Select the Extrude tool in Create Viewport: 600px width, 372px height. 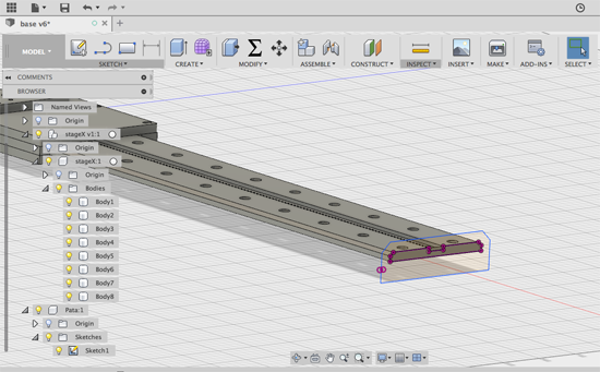point(178,47)
